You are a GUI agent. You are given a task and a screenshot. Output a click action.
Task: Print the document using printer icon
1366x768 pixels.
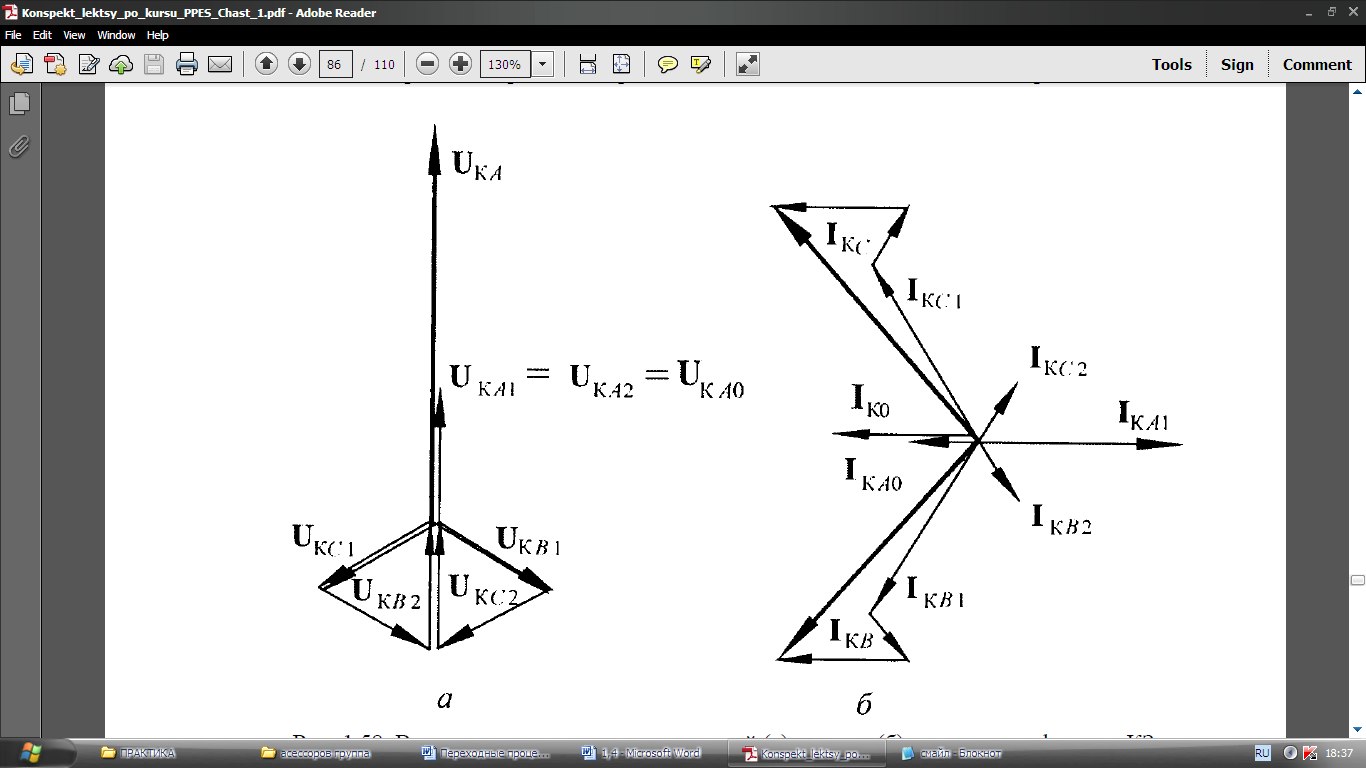[x=187, y=64]
